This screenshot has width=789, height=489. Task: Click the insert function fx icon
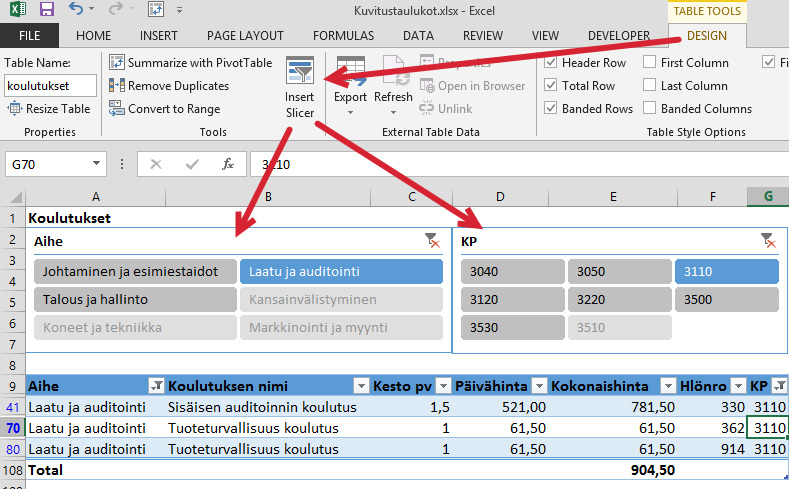coord(228,165)
